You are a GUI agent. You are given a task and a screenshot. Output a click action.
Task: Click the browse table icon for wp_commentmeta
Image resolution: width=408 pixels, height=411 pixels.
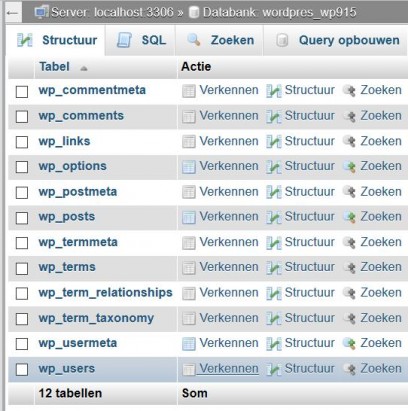pyautogui.click(x=189, y=91)
